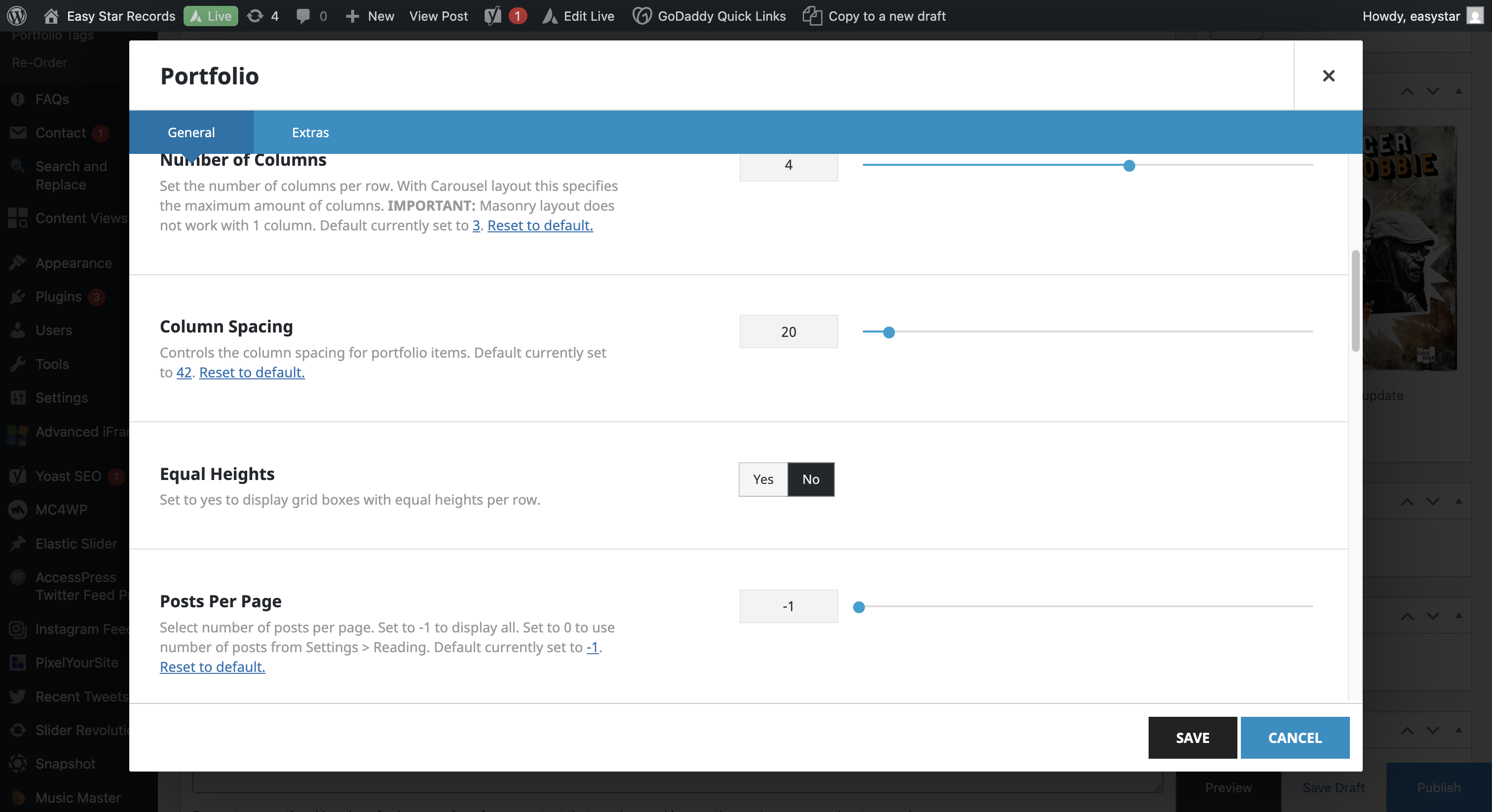This screenshot has height=812, width=1492.
Task: Open the updates icon showing 4
Action: point(255,16)
